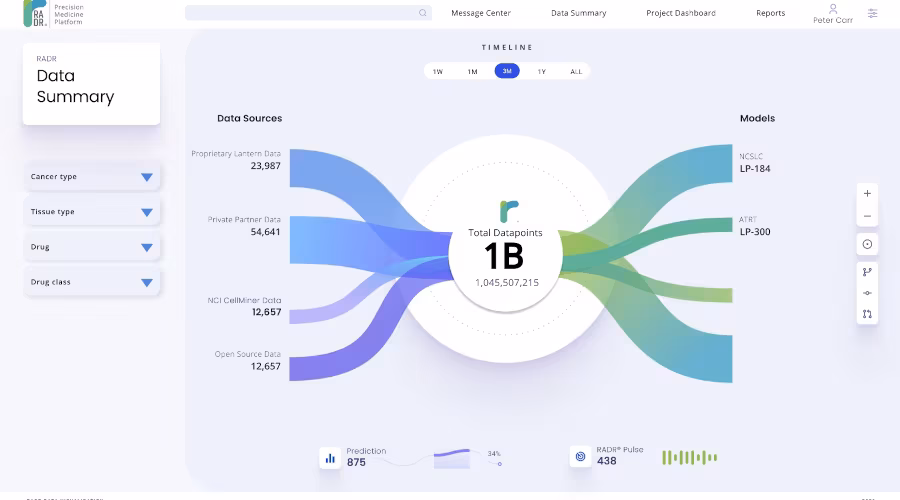Select the 1M timeline option
The height and width of the screenshot is (500, 900).
472,71
